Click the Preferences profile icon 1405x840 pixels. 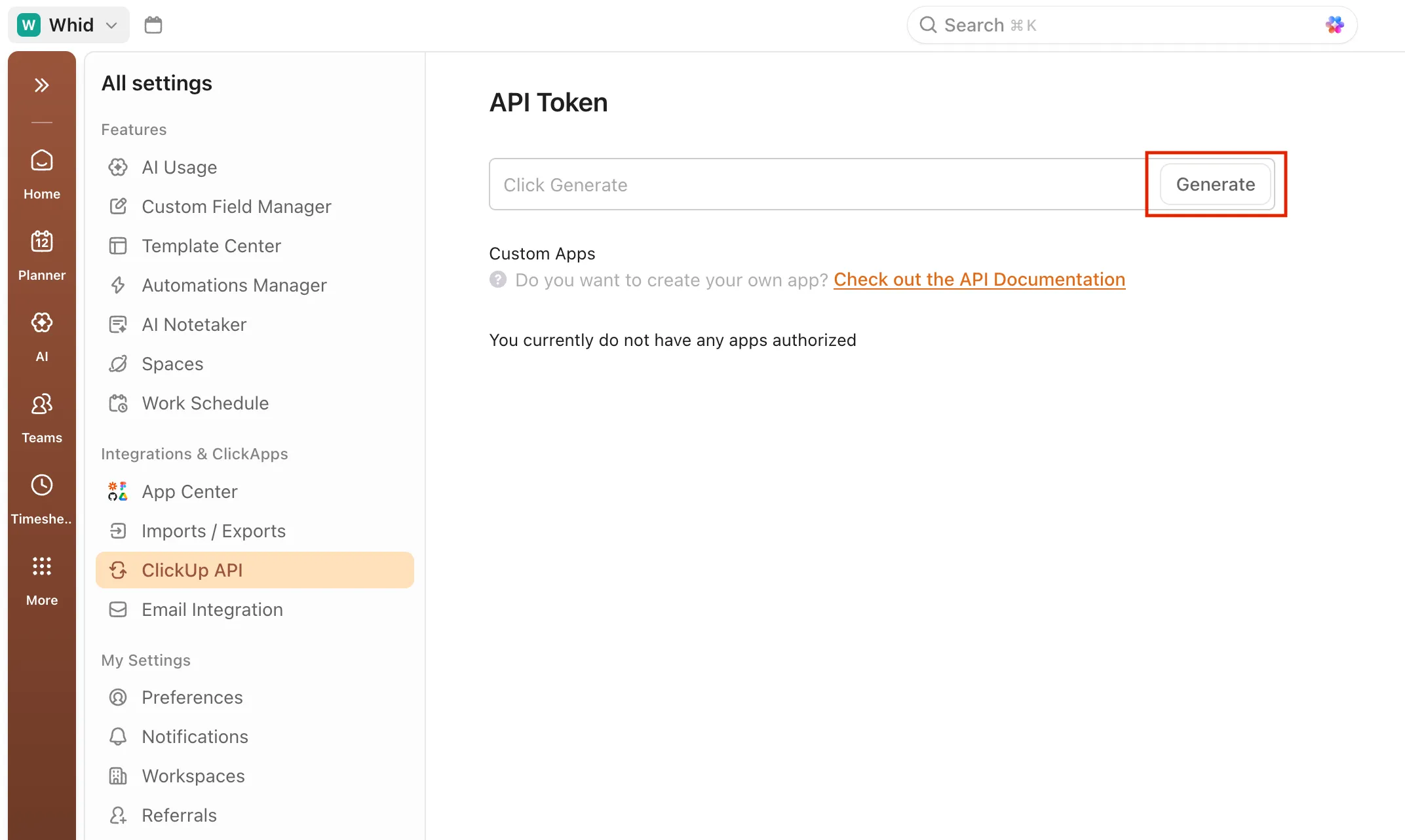click(118, 698)
